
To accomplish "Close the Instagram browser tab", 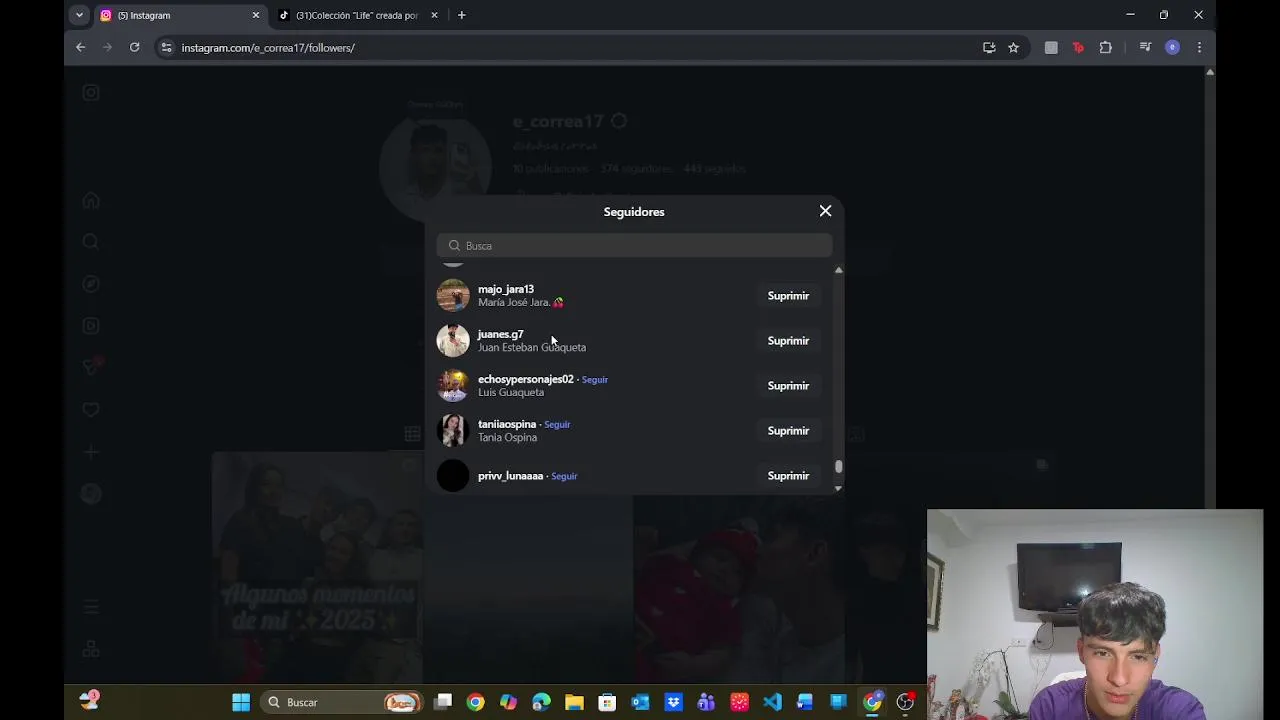I will tap(255, 15).
